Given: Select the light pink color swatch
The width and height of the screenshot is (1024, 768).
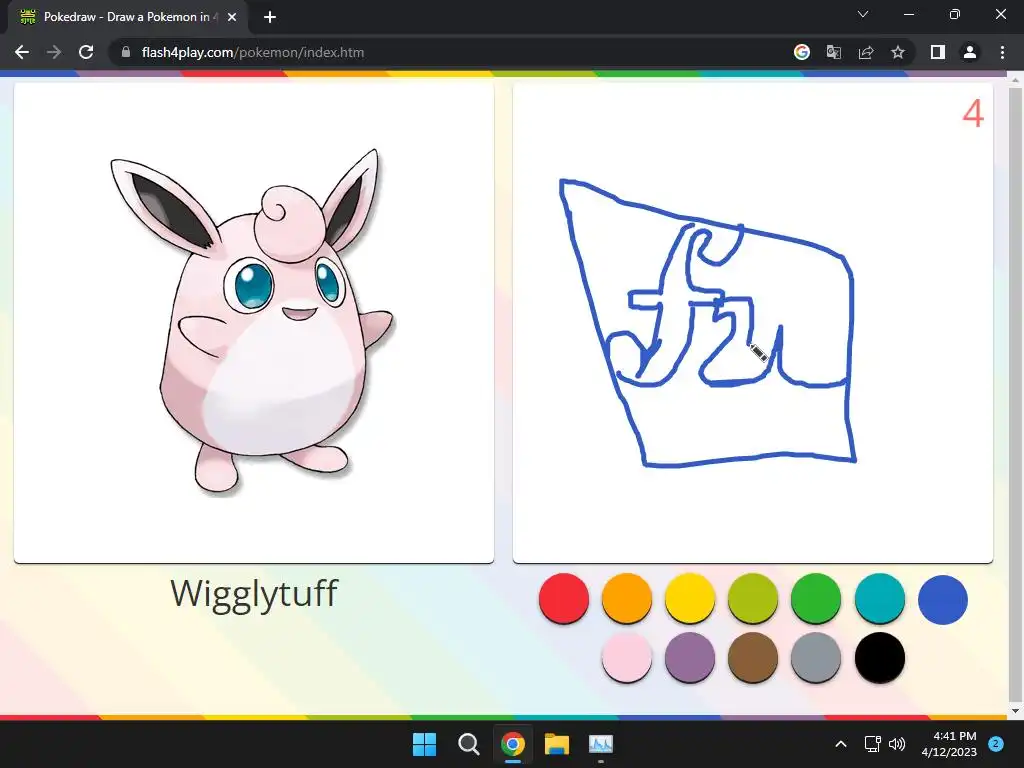Looking at the screenshot, I should click(x=626, y=657).
